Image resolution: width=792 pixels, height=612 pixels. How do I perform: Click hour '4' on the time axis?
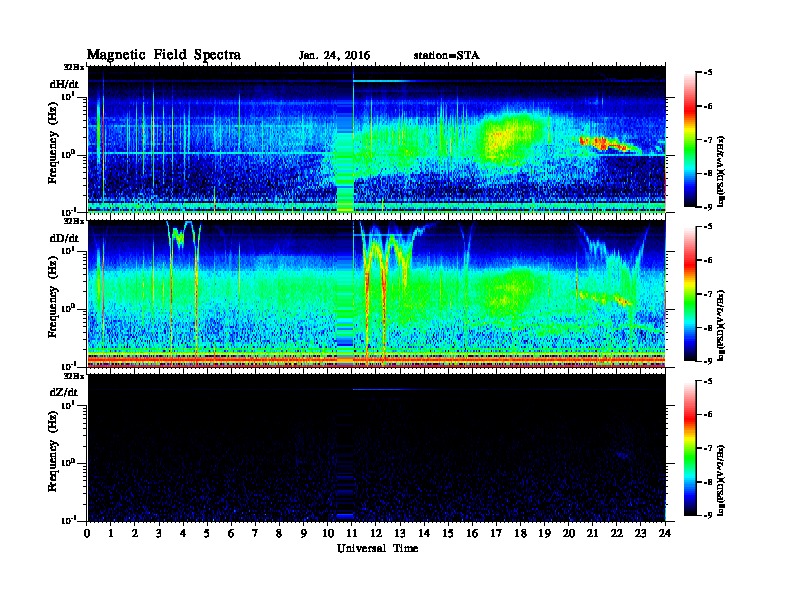183,534
